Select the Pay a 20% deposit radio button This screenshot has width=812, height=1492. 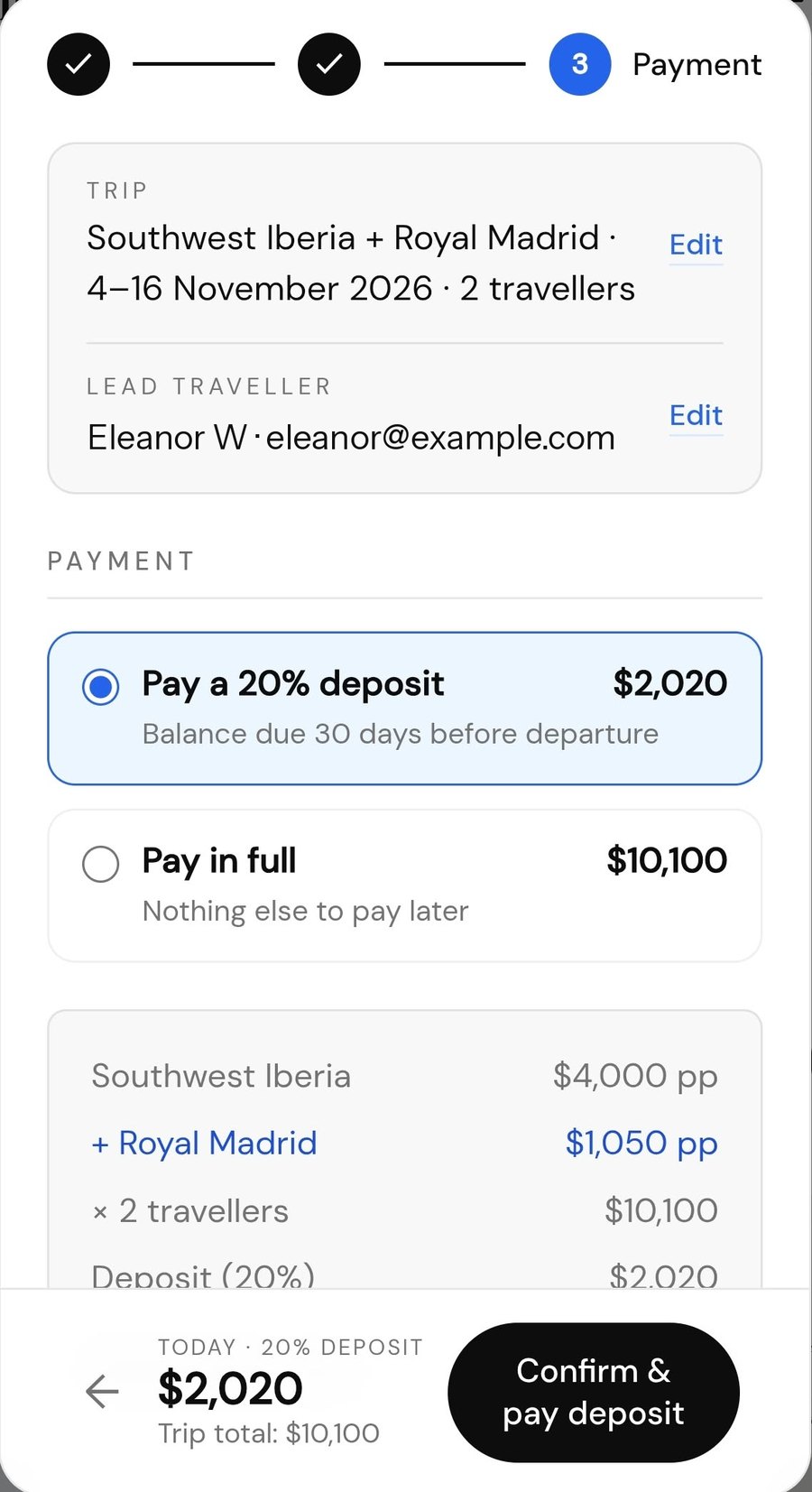(100, 687)
